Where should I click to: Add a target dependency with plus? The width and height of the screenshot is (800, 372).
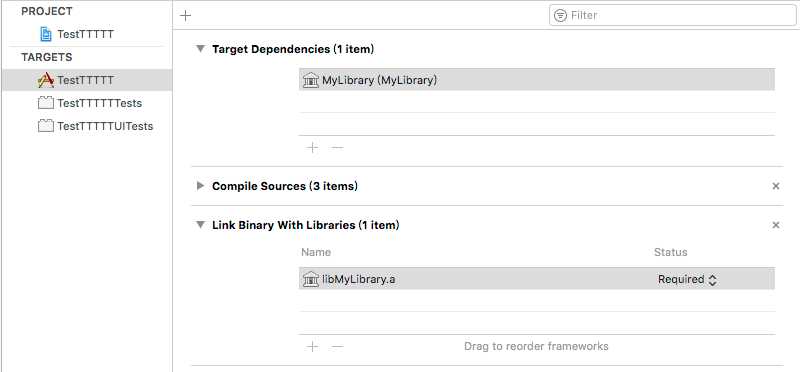click(x=312, y=147)
